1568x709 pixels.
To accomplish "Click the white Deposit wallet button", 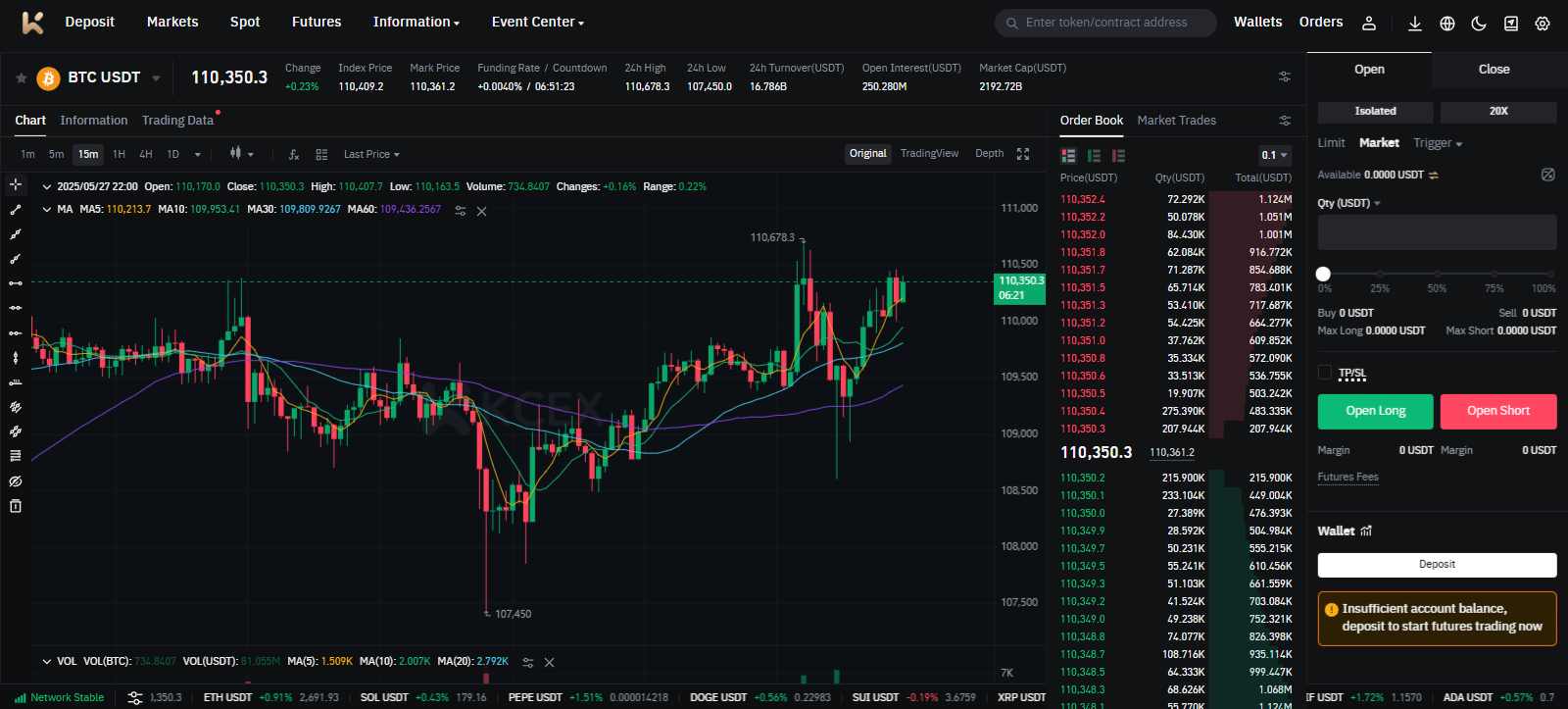I will click(1437, 565).
